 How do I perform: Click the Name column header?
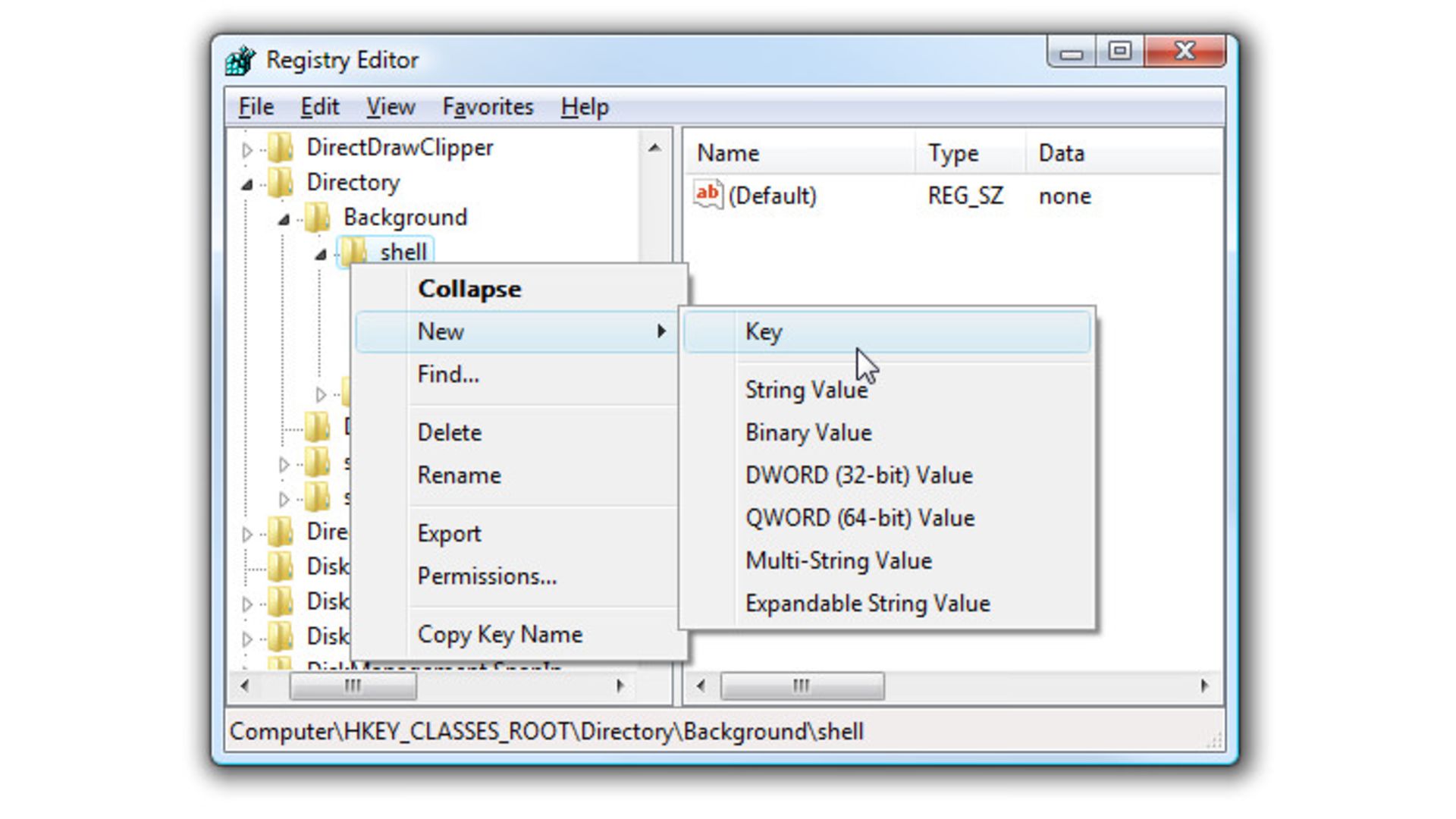801,153
